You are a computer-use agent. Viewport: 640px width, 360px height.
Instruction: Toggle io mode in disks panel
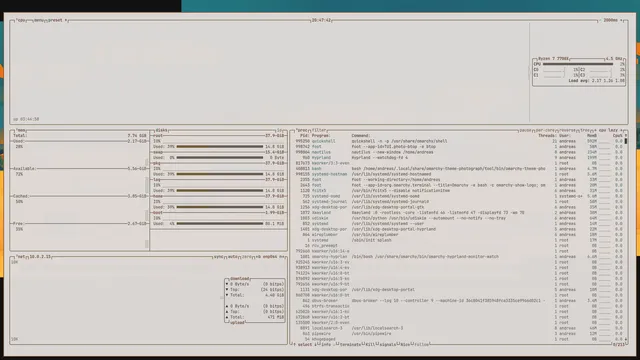280,130
